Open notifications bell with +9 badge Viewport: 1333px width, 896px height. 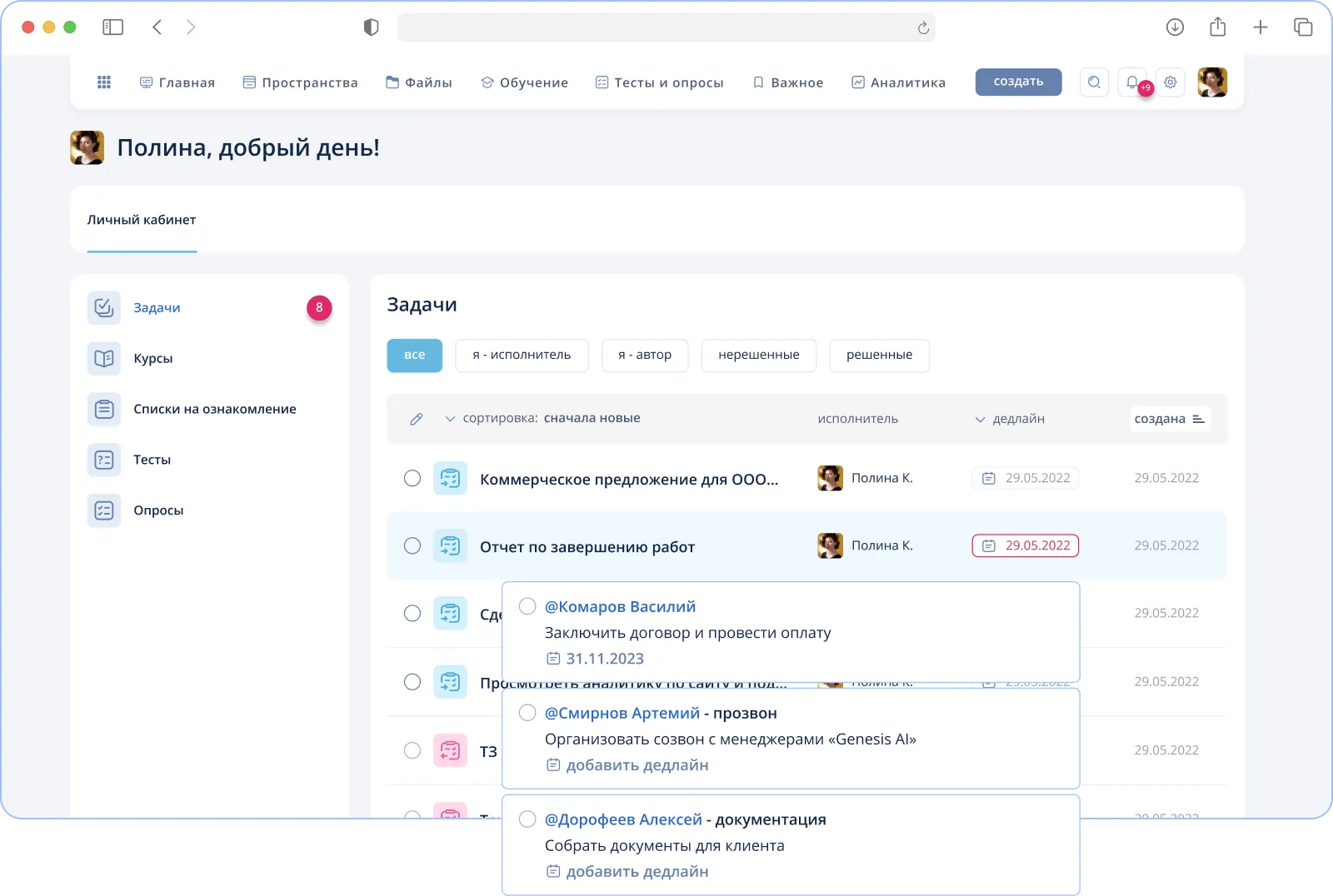(x=1133, y=82)
